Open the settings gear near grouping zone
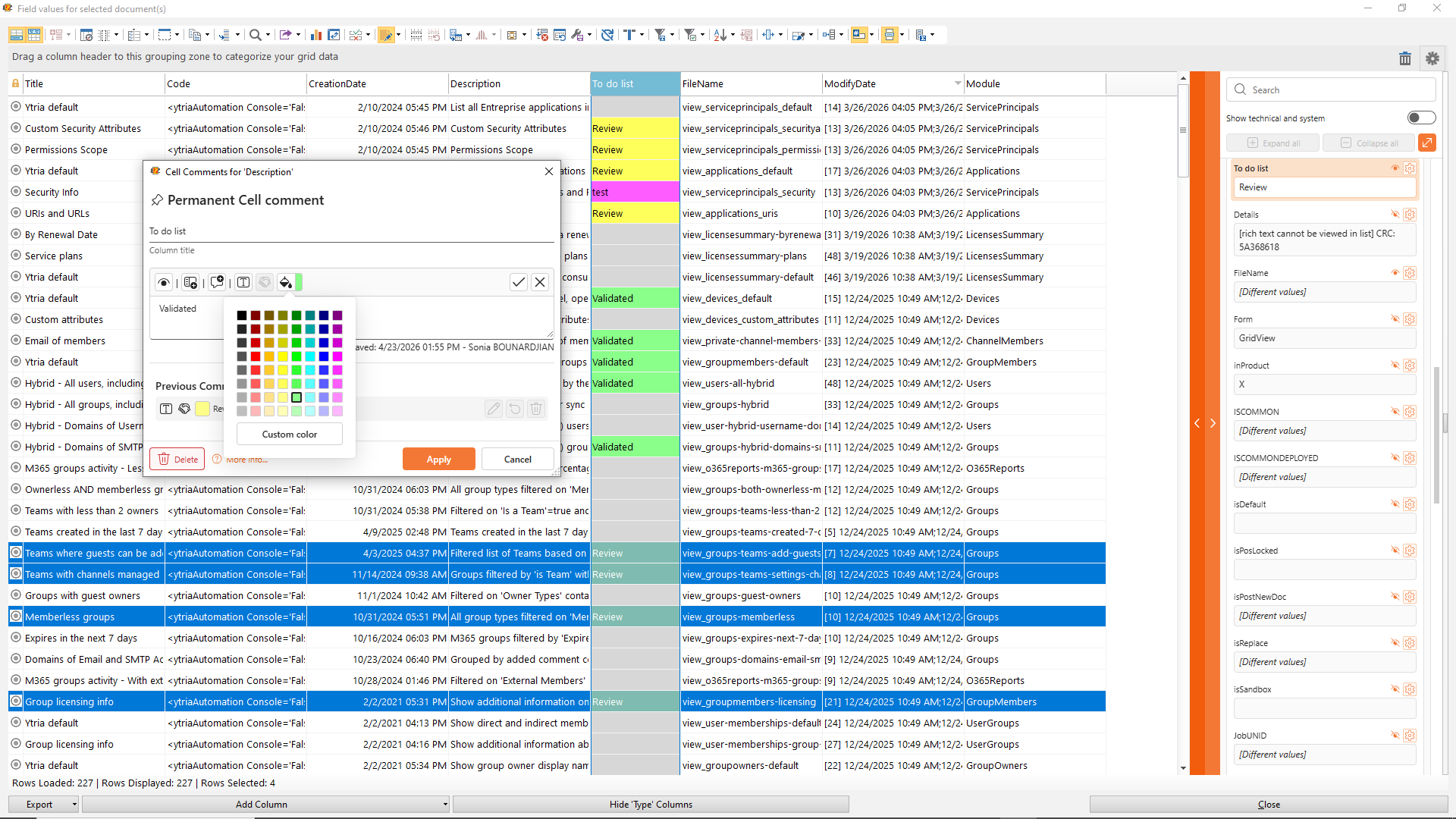Viewport: 1456px width, 819px height. pos(1432,58)
